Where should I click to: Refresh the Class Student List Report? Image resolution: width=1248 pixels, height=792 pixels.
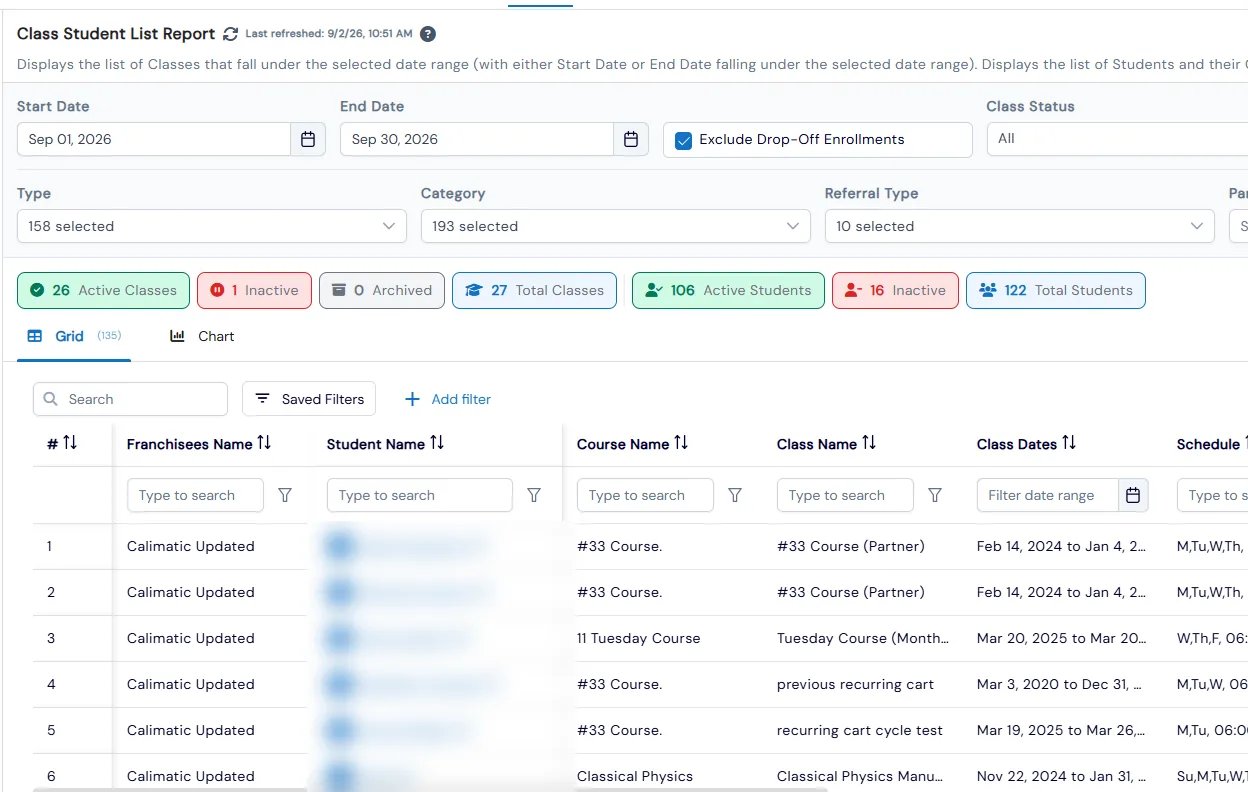tap(230, 34)
